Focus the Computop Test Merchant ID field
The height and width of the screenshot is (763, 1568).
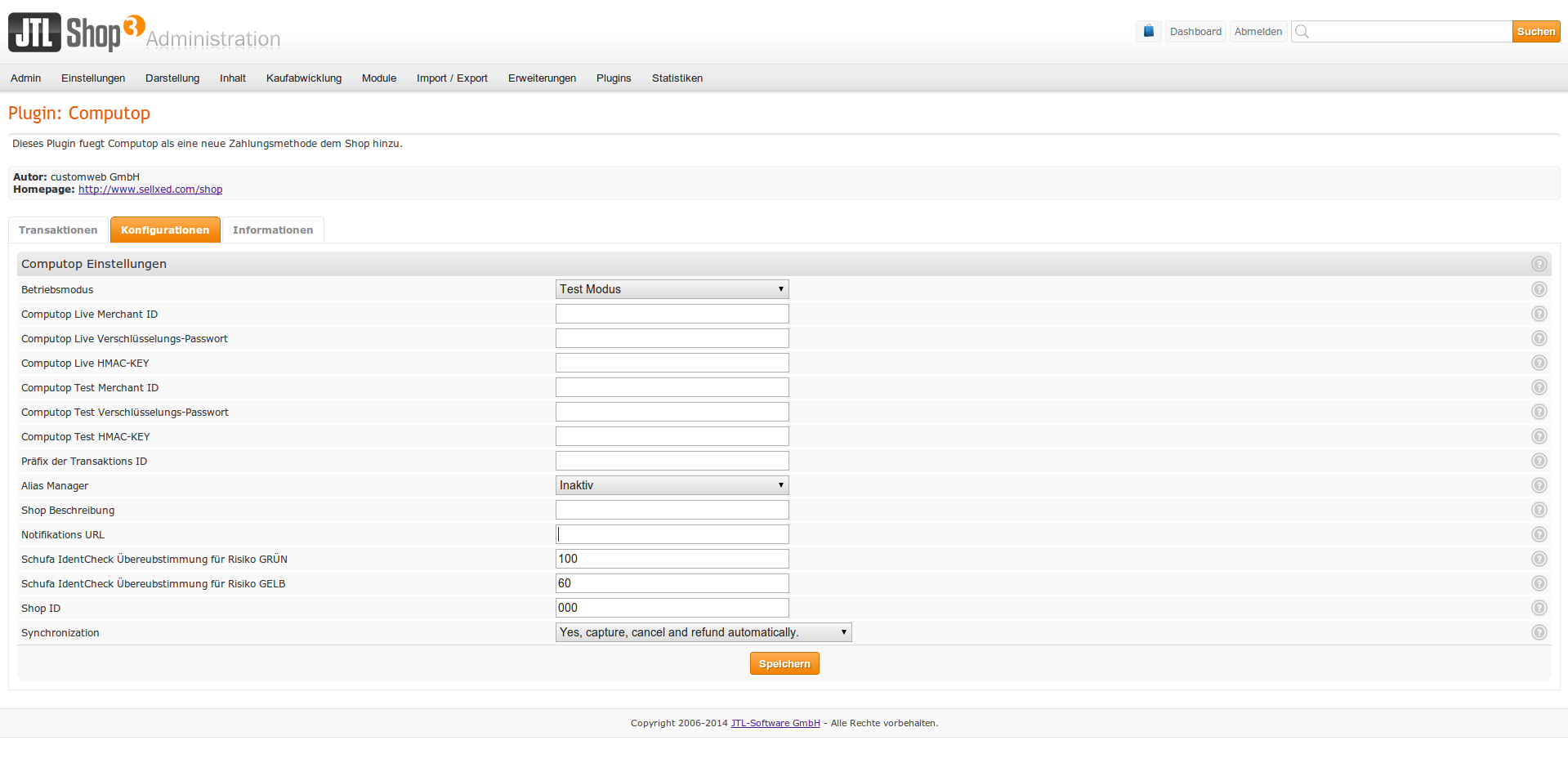672,387
